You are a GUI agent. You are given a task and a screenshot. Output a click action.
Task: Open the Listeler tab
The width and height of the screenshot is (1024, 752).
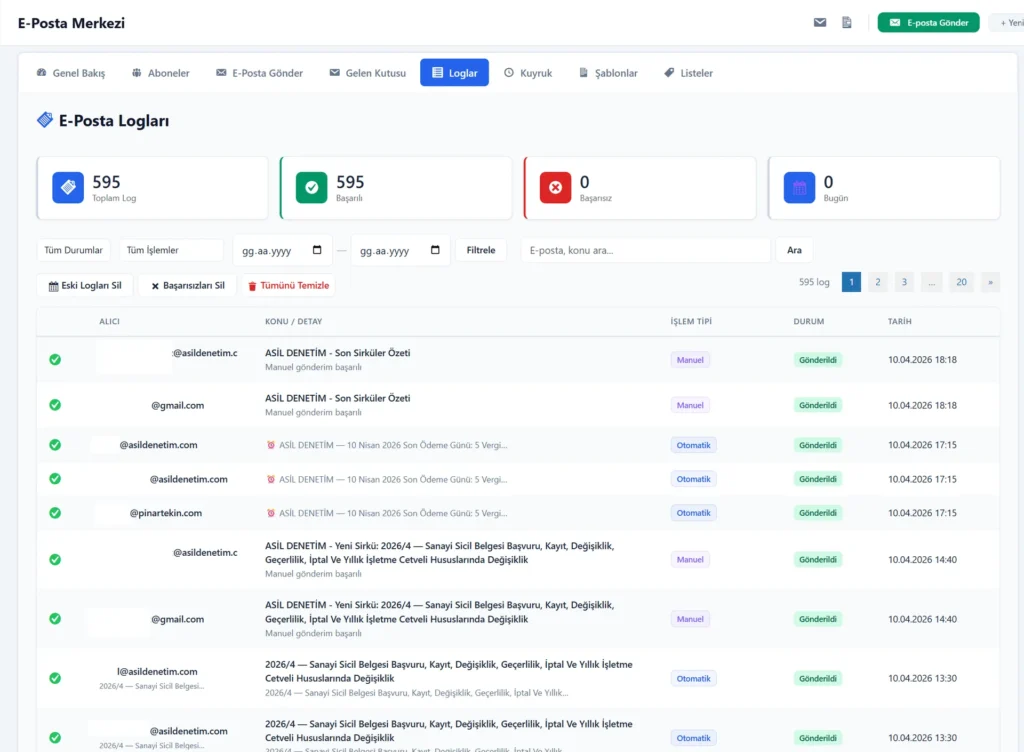(688, 73)
